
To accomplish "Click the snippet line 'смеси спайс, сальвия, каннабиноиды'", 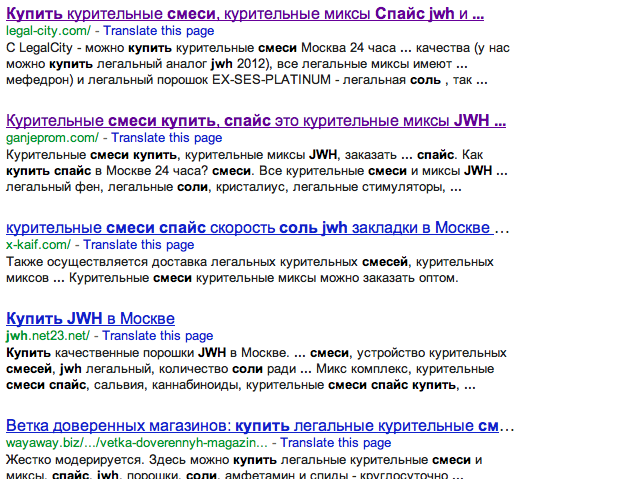I will click(241, 385).
